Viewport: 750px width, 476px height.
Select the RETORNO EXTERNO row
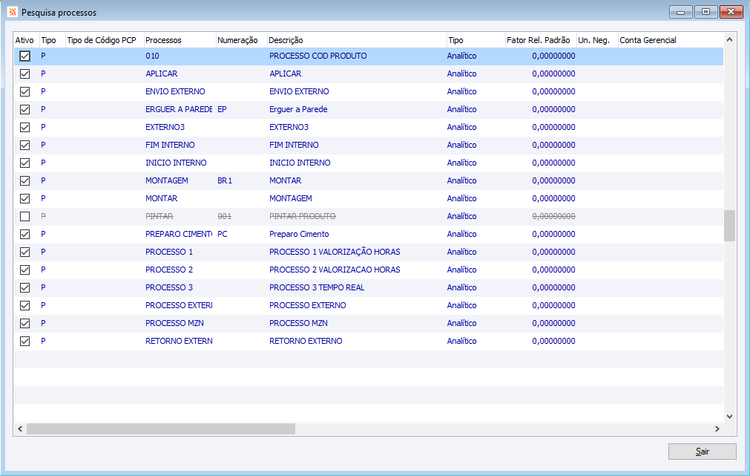tap(368, 341)
